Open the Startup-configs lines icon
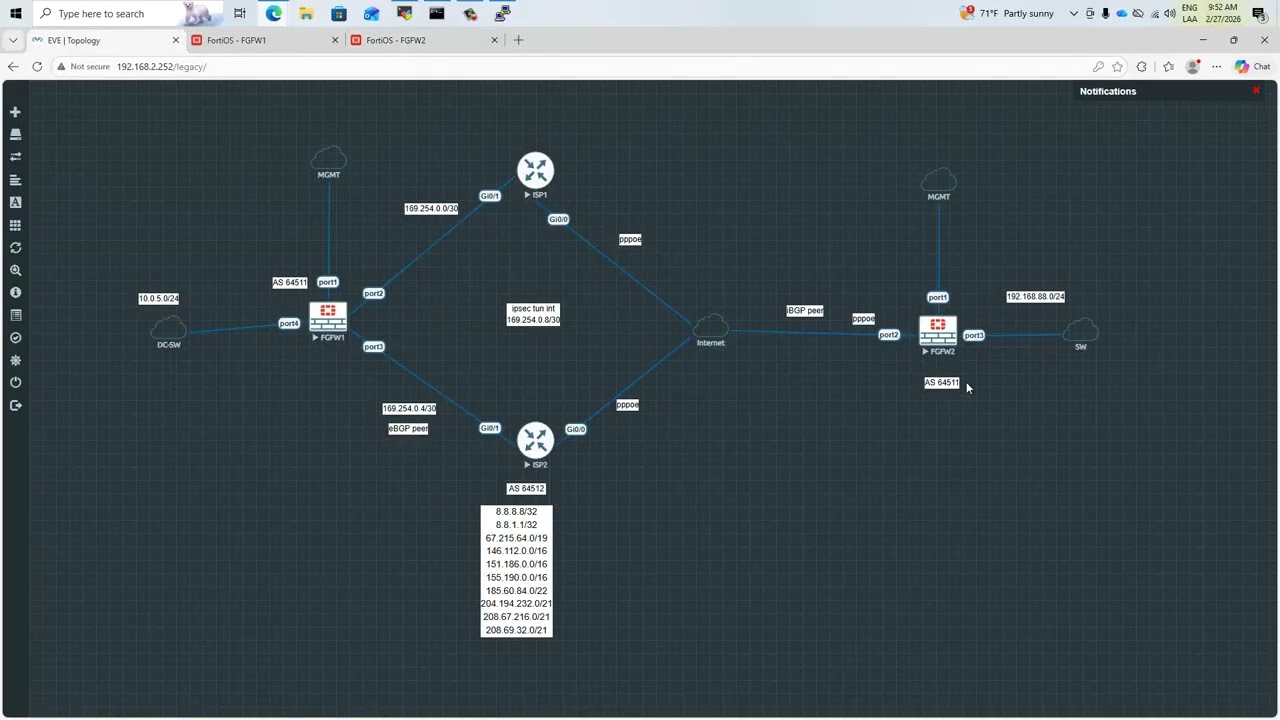 (x=15, y=180)
